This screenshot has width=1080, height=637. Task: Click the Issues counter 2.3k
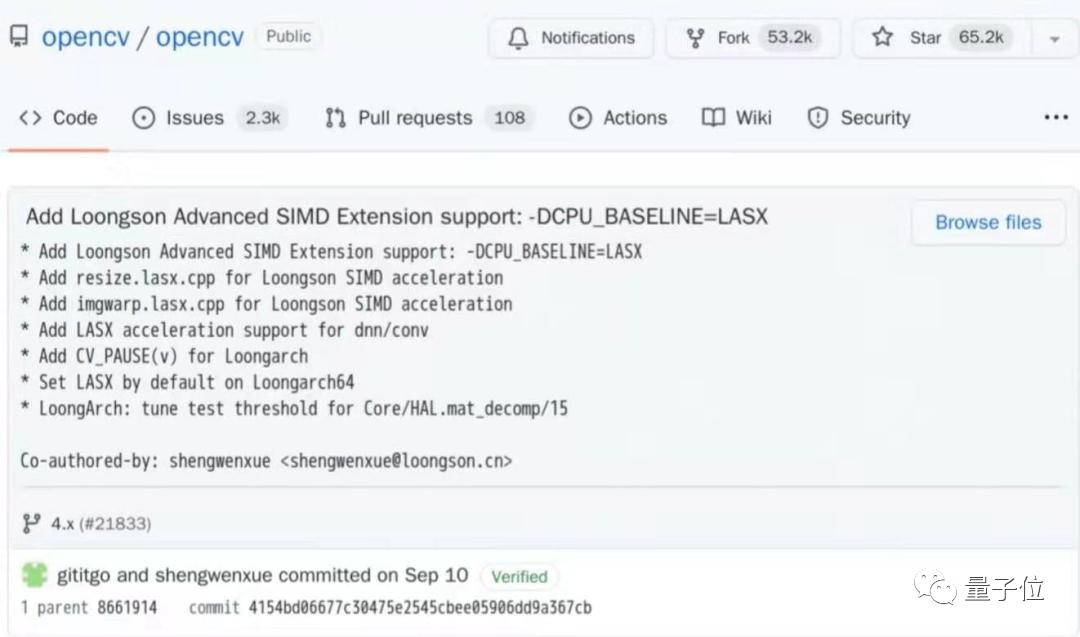[262, 118]
